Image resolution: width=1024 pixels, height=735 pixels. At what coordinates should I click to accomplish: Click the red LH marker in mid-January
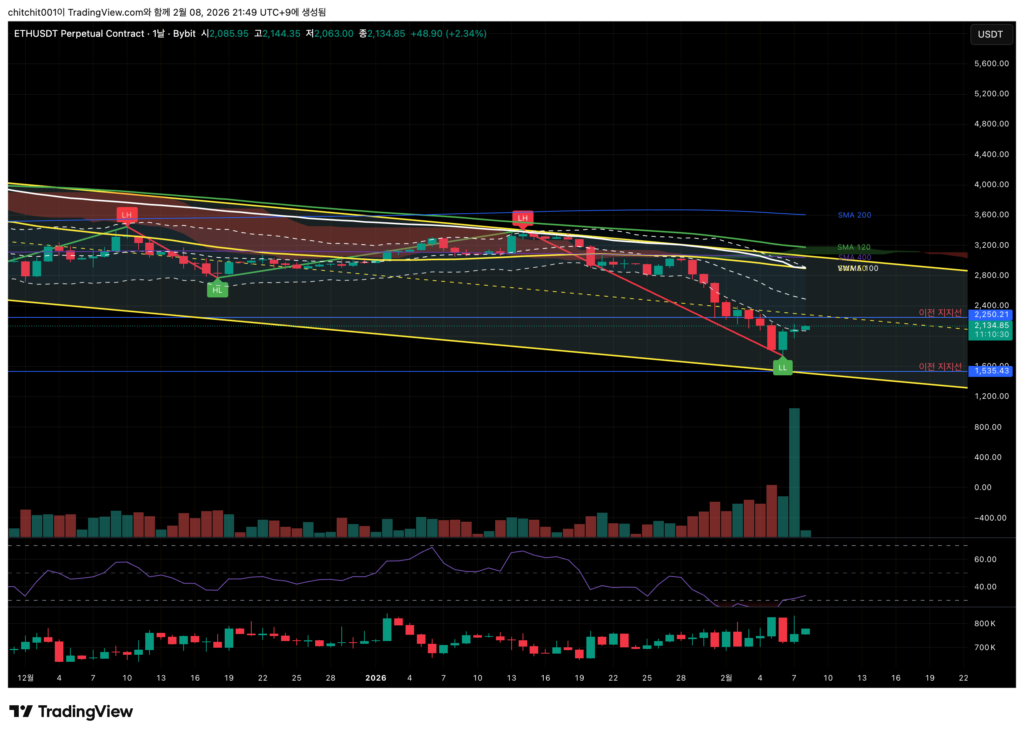(521, 217)
